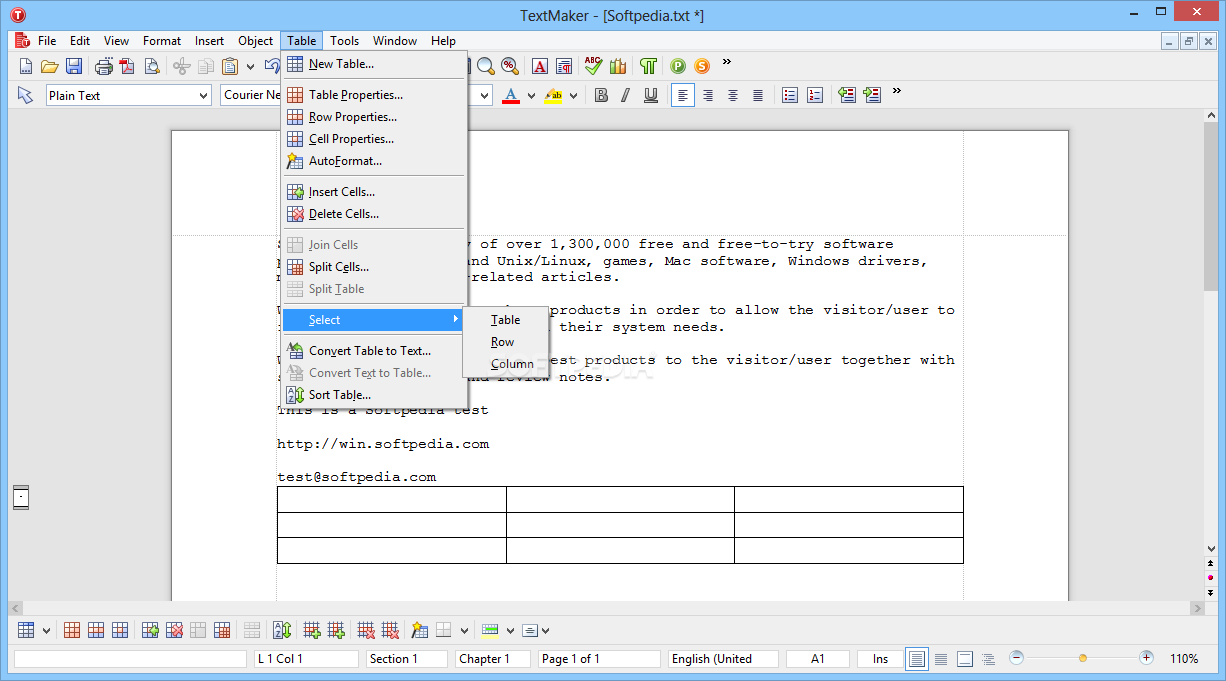Click the Paste clipboard icon
The image size is (1226, 681).
click(x=230, y=66)
